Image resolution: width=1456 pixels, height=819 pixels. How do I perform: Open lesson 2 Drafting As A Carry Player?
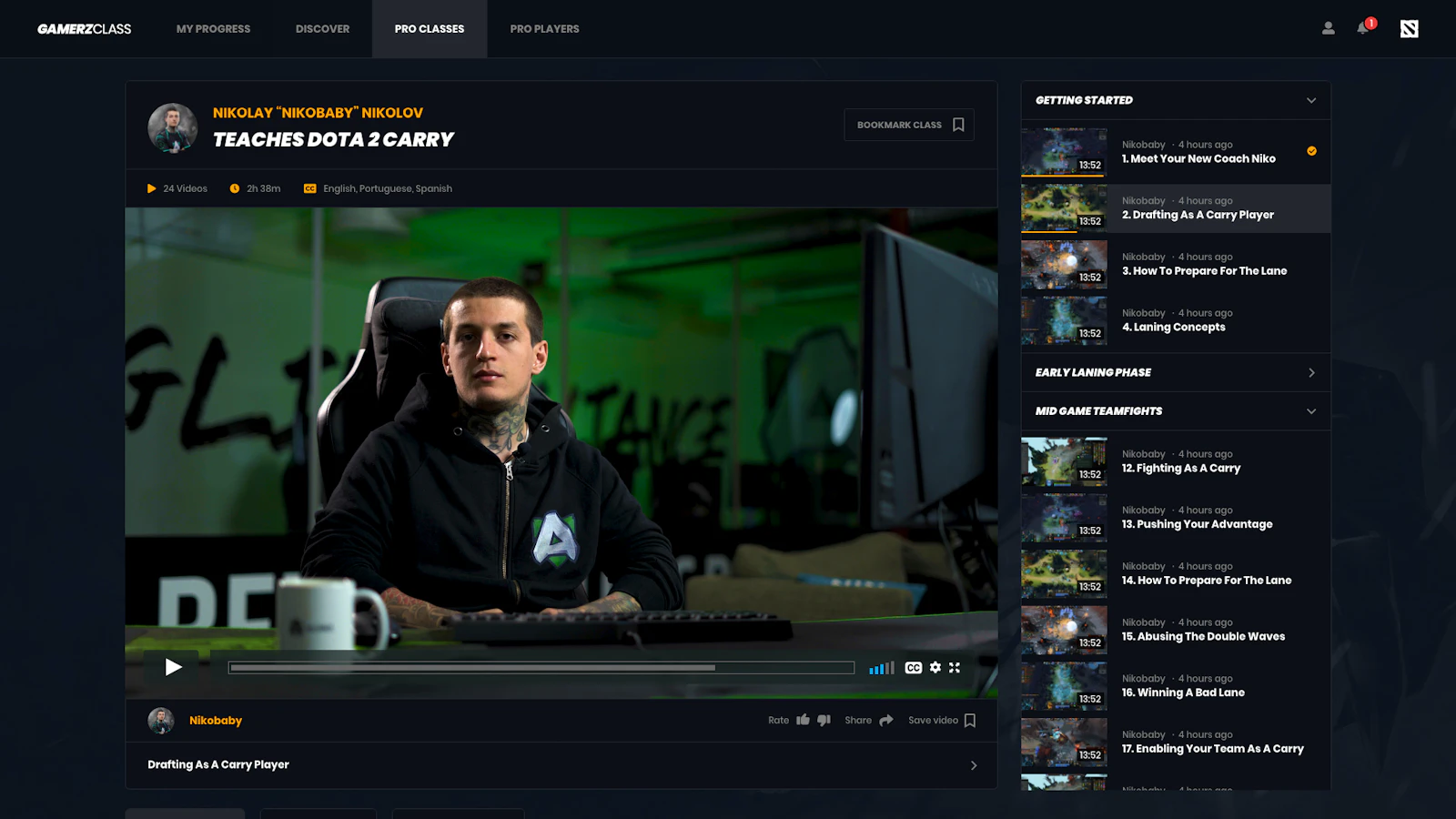pos(1176,208)
